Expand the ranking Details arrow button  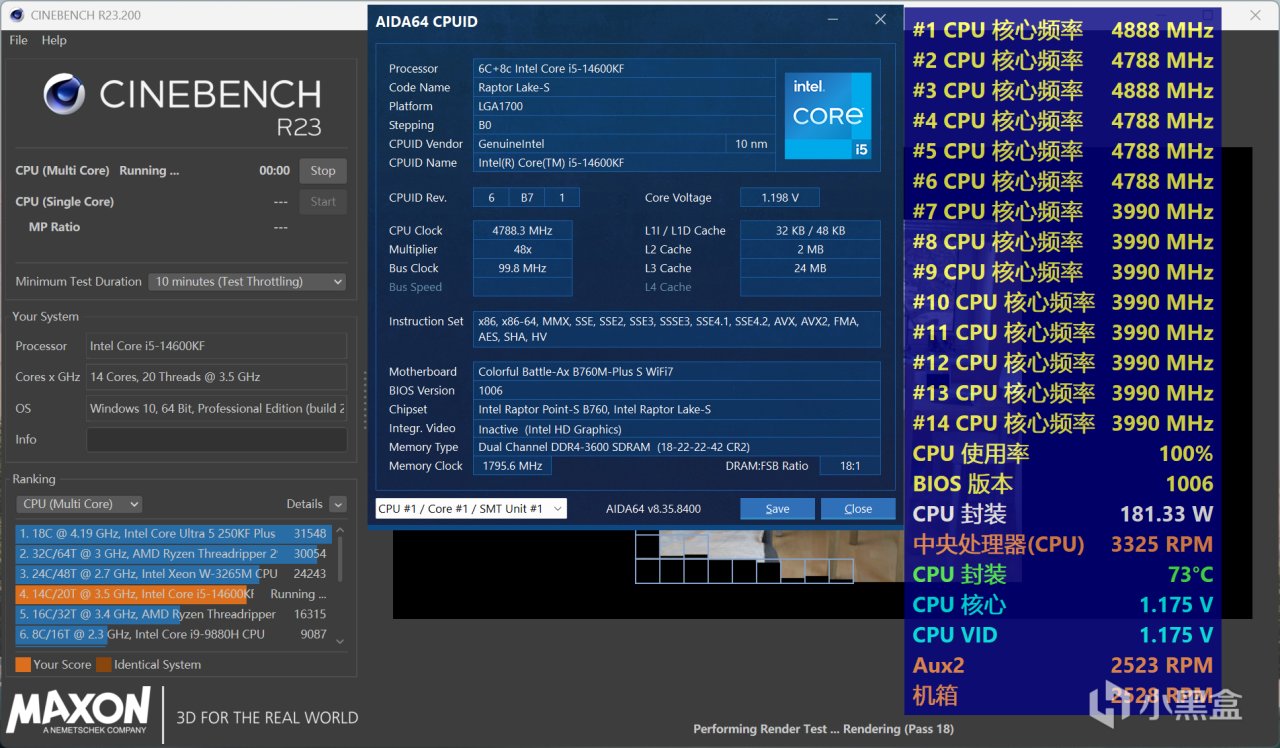tap(338, 504)
